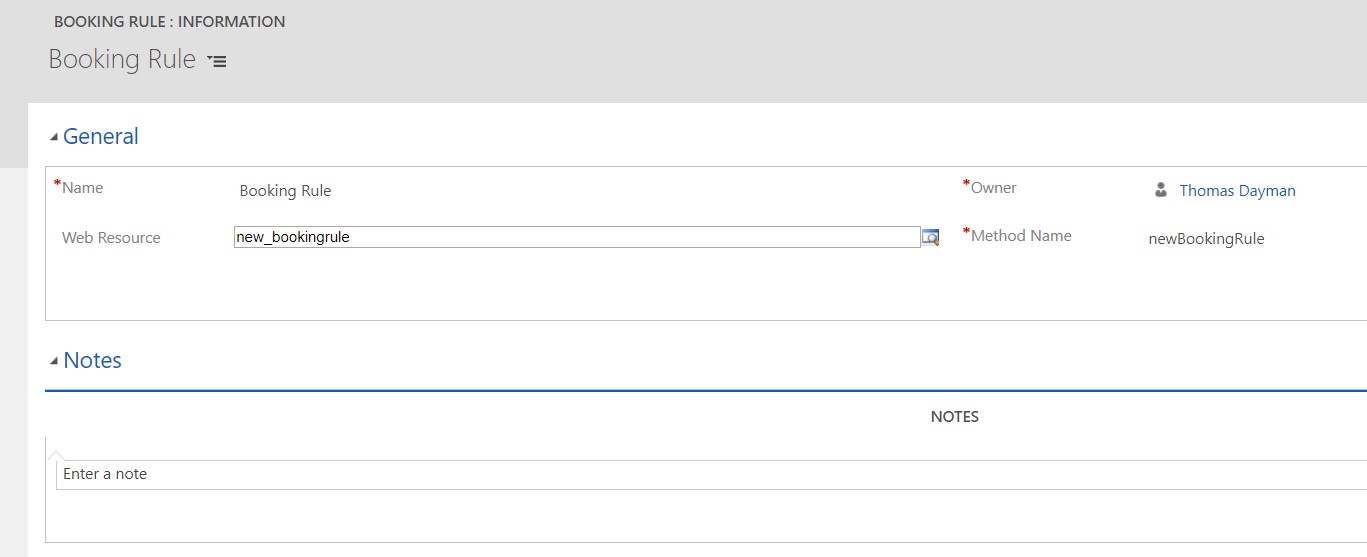Click the General section heading
Screen dimensions: 1367x557
[x=101, y=137]
